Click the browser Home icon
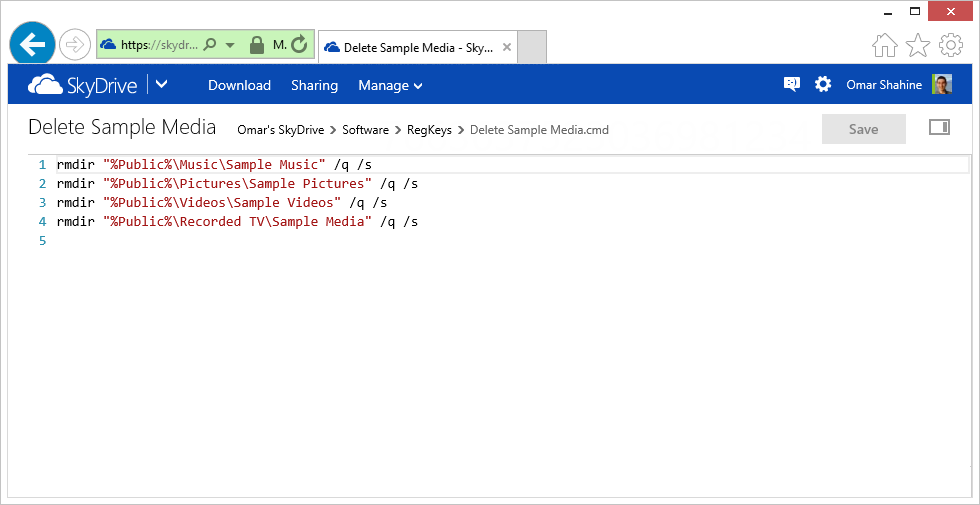980x505 pixels. (x=885, y=46)
